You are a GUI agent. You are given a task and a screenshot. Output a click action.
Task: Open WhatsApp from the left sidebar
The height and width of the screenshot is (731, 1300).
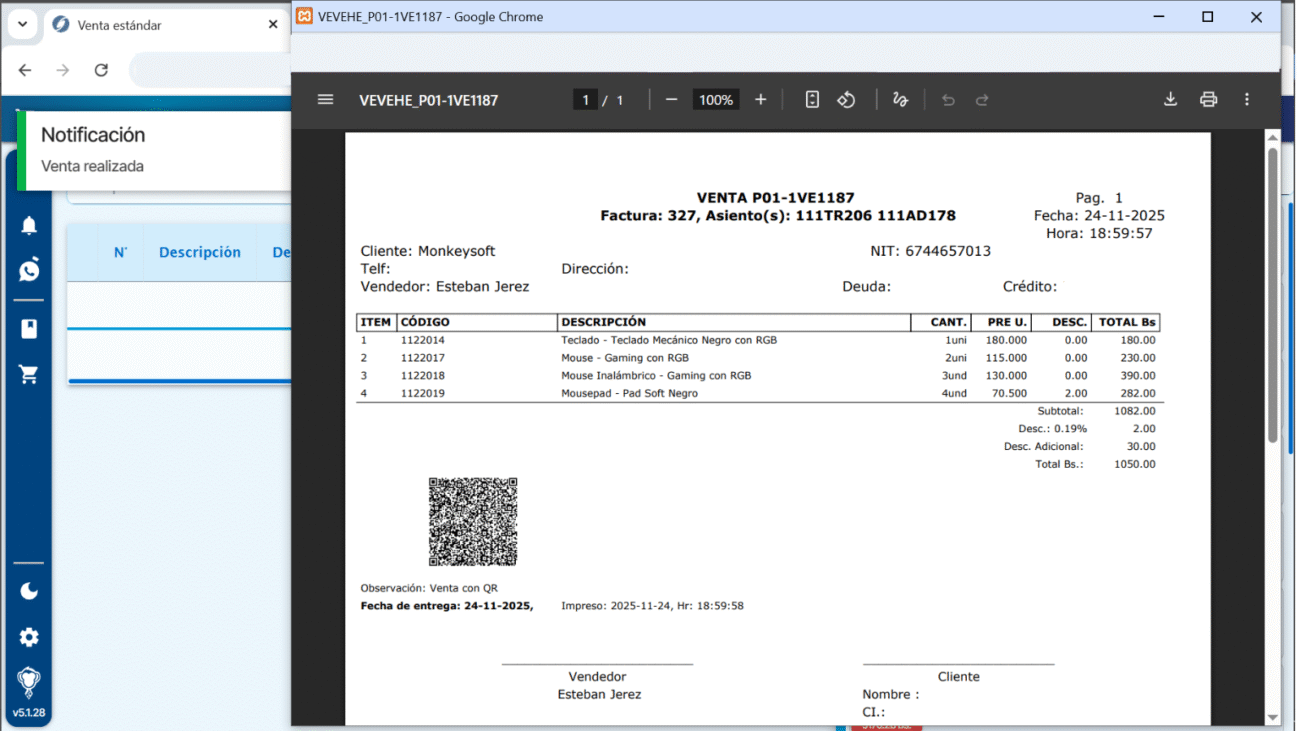(x=29, y=270)
